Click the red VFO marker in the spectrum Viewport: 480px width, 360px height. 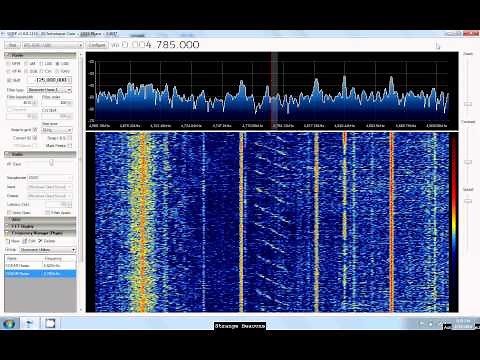tap(272, 90)
